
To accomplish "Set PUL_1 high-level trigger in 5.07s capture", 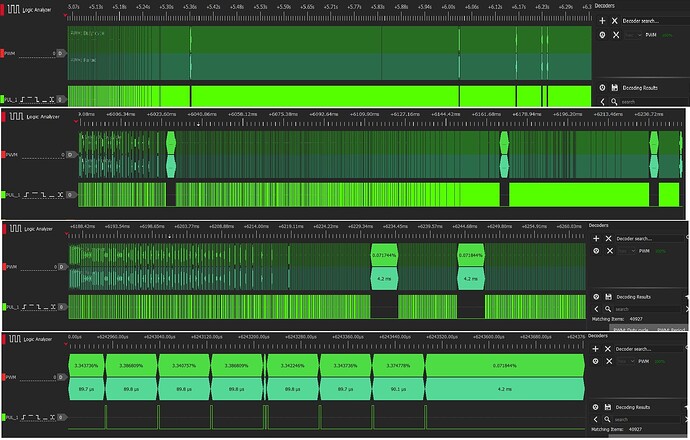I will point(30,99).
